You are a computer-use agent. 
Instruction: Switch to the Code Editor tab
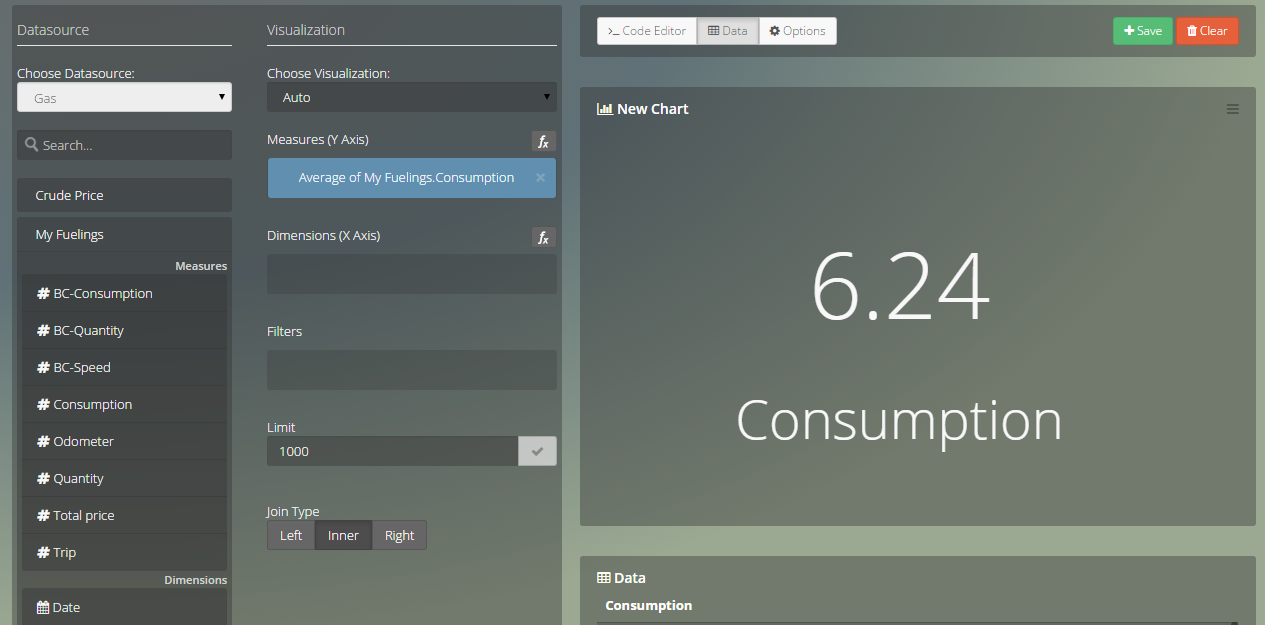pyautogui.click(x=647, y=31)
